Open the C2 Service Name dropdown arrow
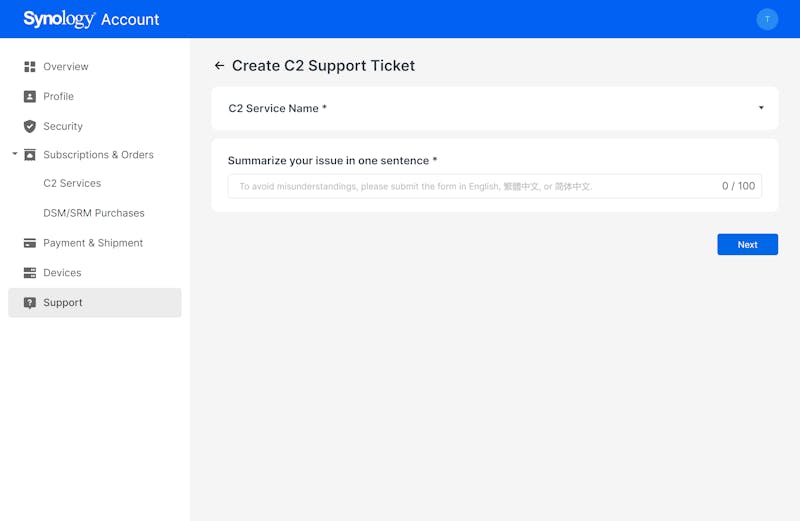The width and height of the screenshot is (800, 521). click(x=761, y=108)
